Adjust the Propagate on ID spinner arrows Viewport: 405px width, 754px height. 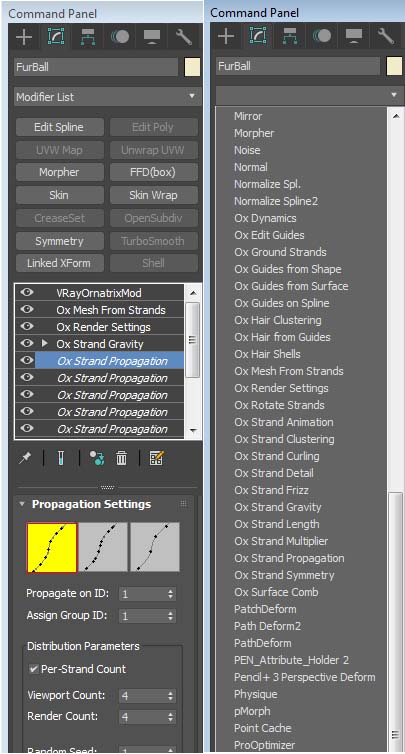pyautogui.click(x=170, y=594)
